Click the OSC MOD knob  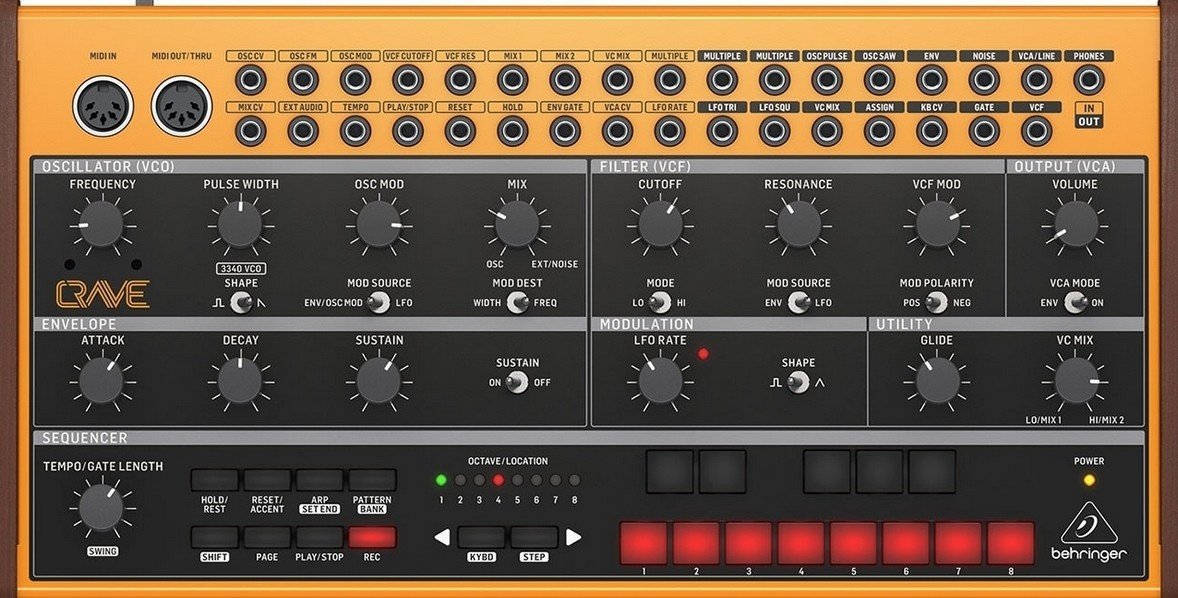[x=379, y=224]
